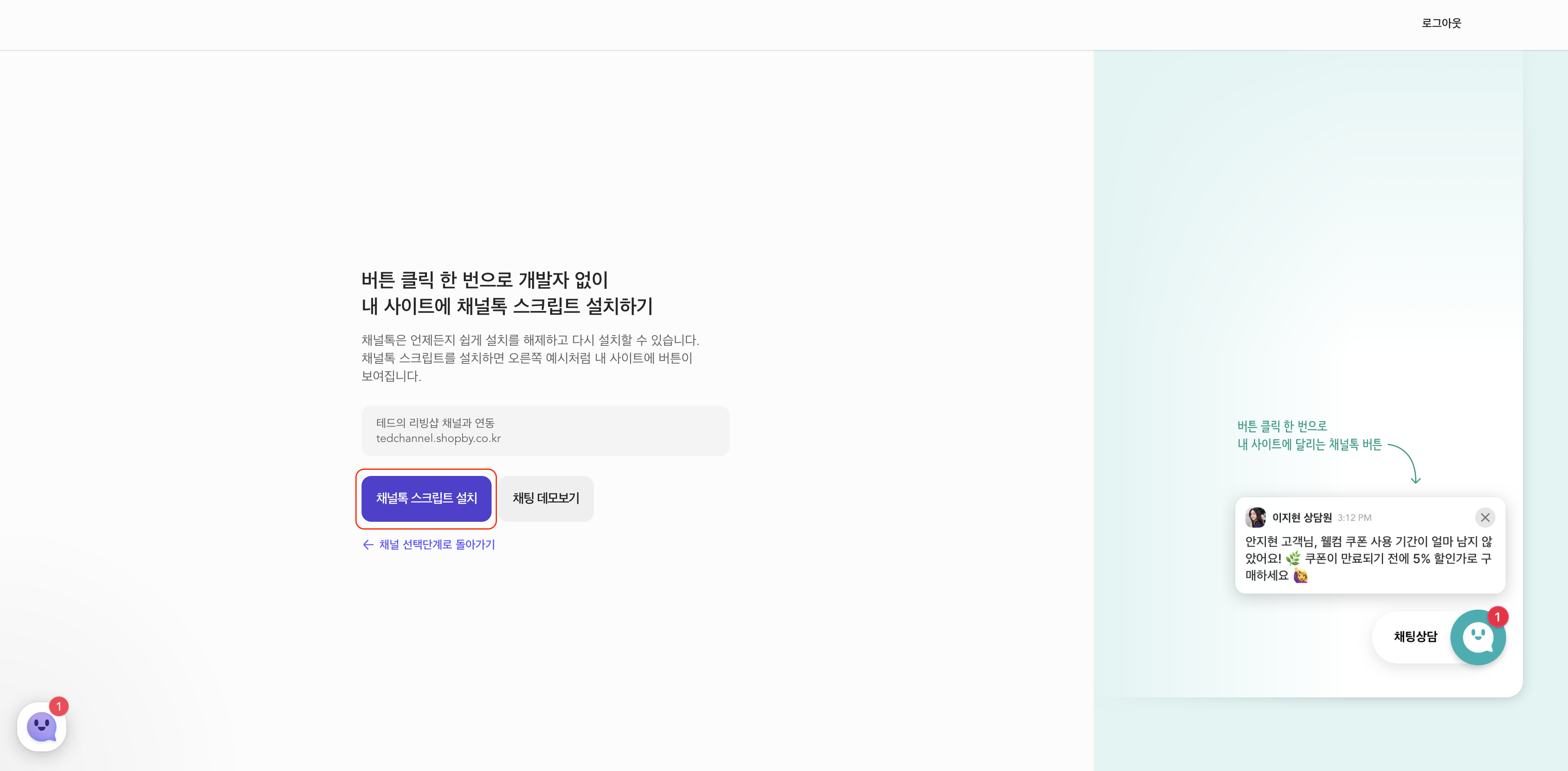Viewport: 1568px width, 771px height.
Task: Go back via 채널 선택단계로 돌아가기 link
Action: [x=437, y=544]
